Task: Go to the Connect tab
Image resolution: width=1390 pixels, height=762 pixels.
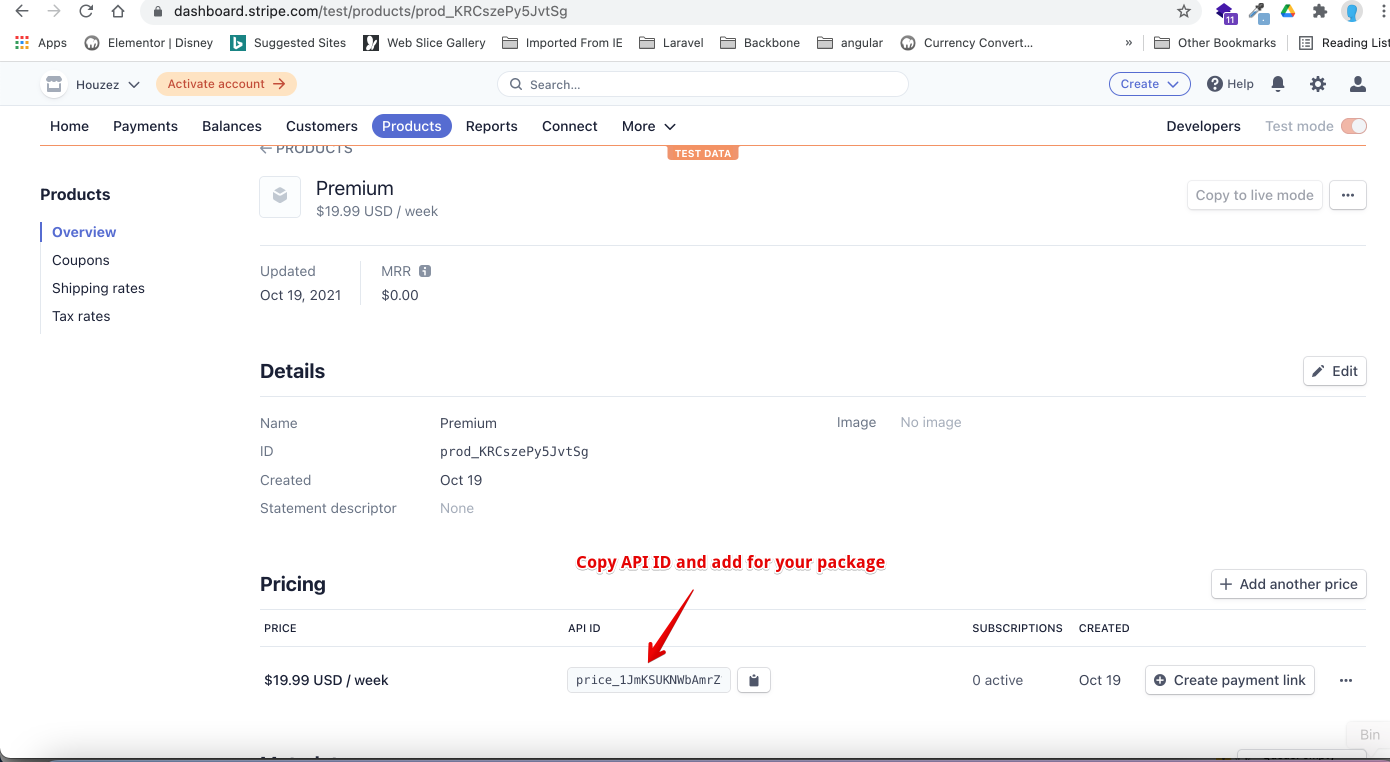Action: point(570,126)
